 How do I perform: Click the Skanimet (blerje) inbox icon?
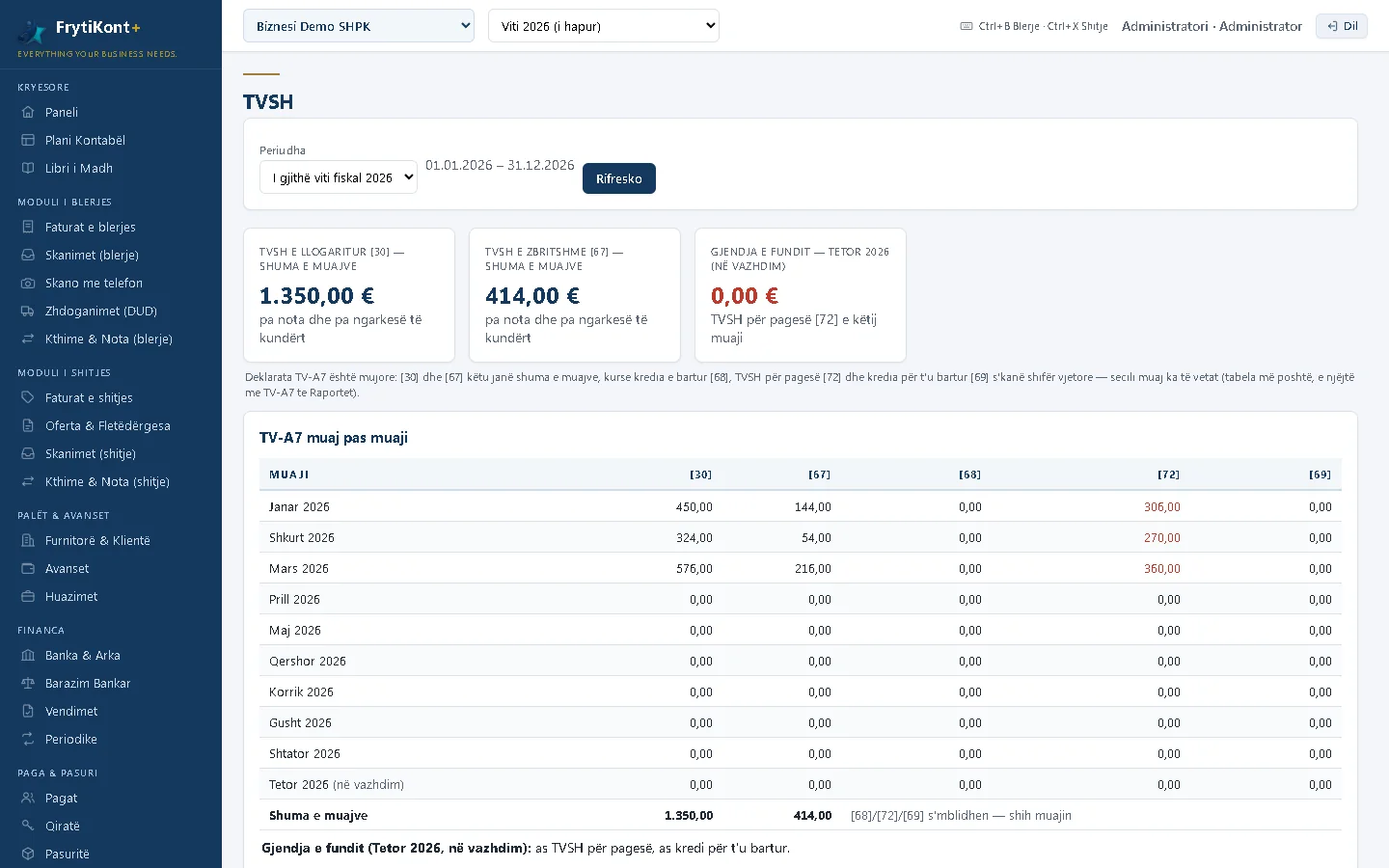[28, 255]
